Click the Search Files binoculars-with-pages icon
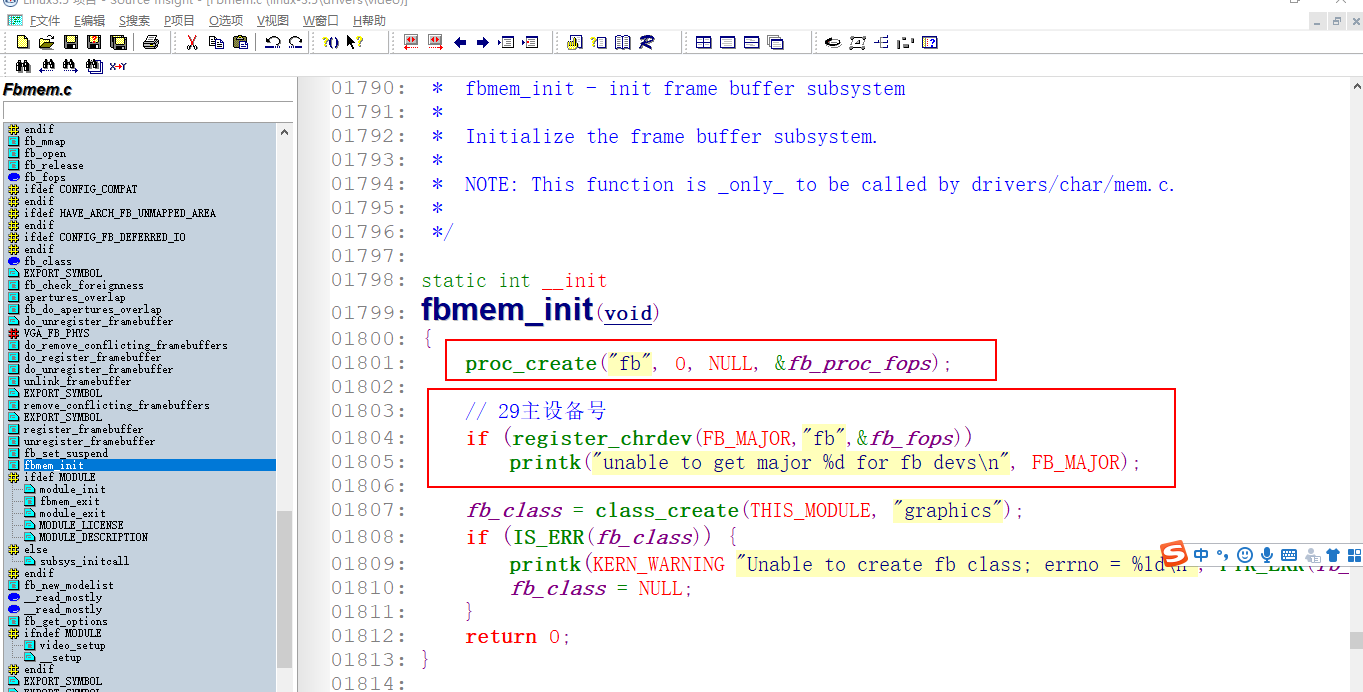This screenshot has width=1363, height=692. click(94, 66)
